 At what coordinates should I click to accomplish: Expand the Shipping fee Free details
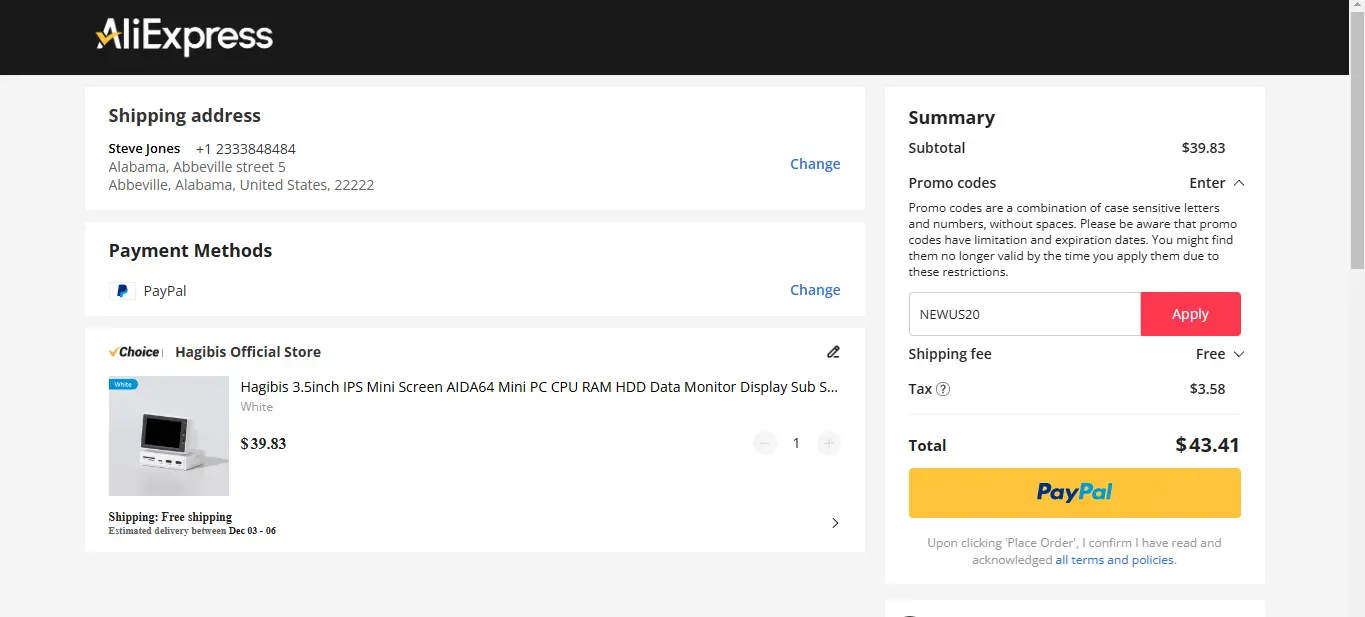(1220, 354)
